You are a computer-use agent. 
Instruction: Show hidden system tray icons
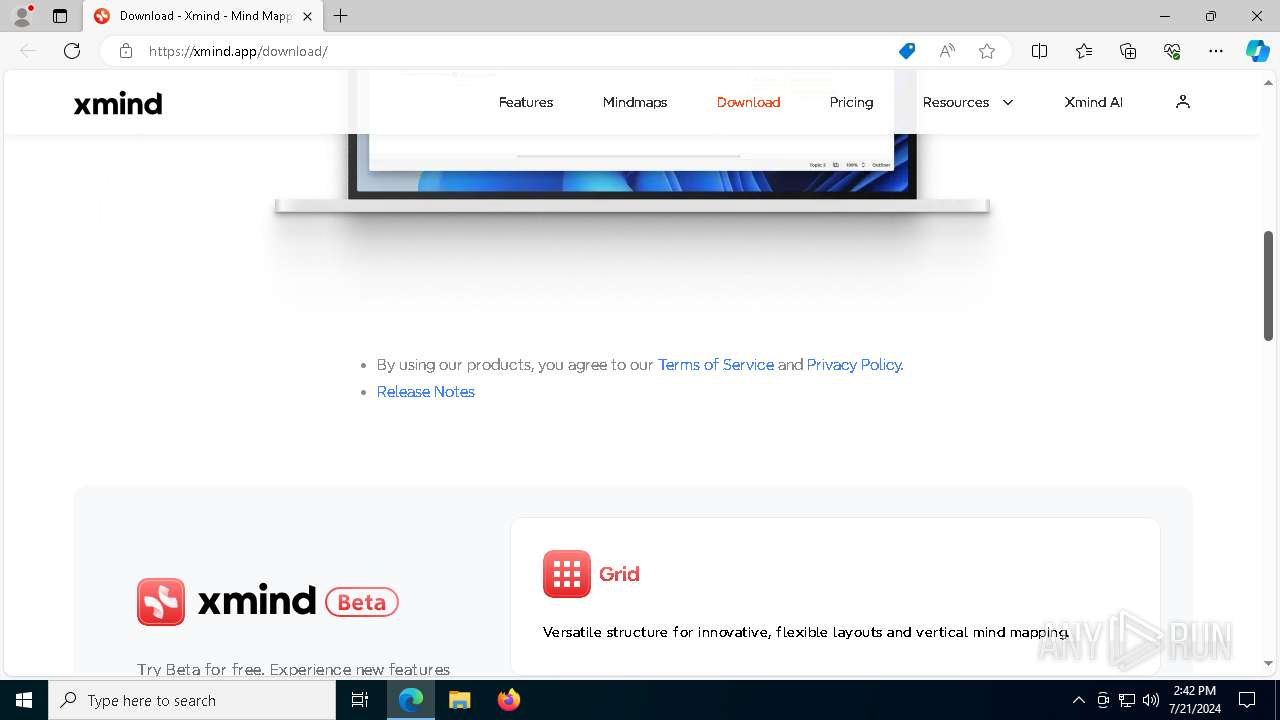pos(1078,700)
